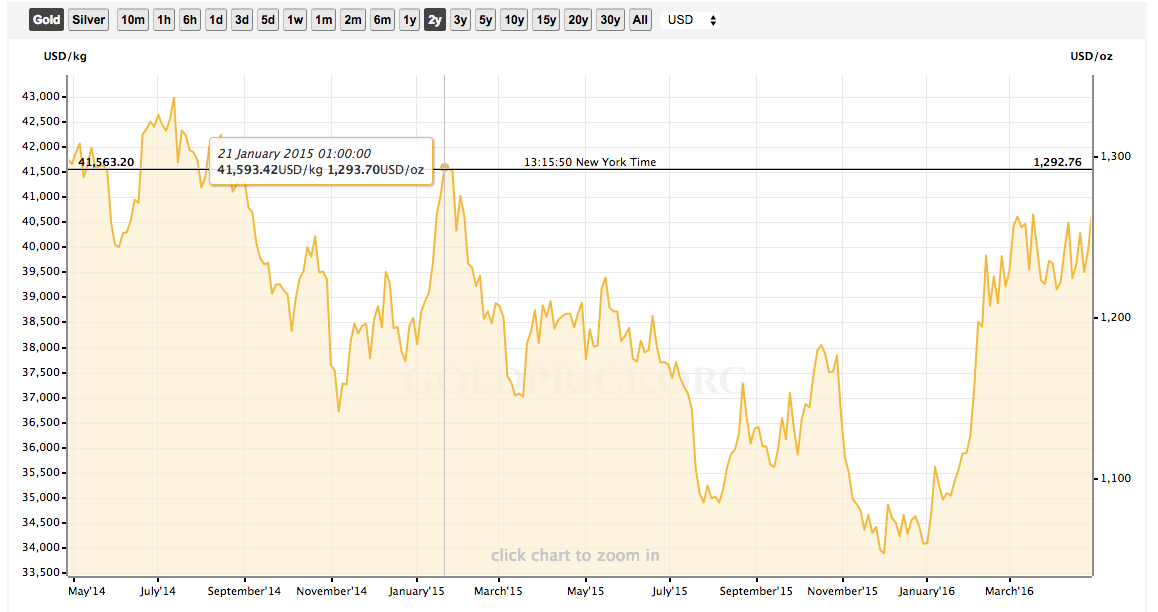Click the 1,200 right-axis value
This screenshot has height=612, width=1158.
(1116, 317)
